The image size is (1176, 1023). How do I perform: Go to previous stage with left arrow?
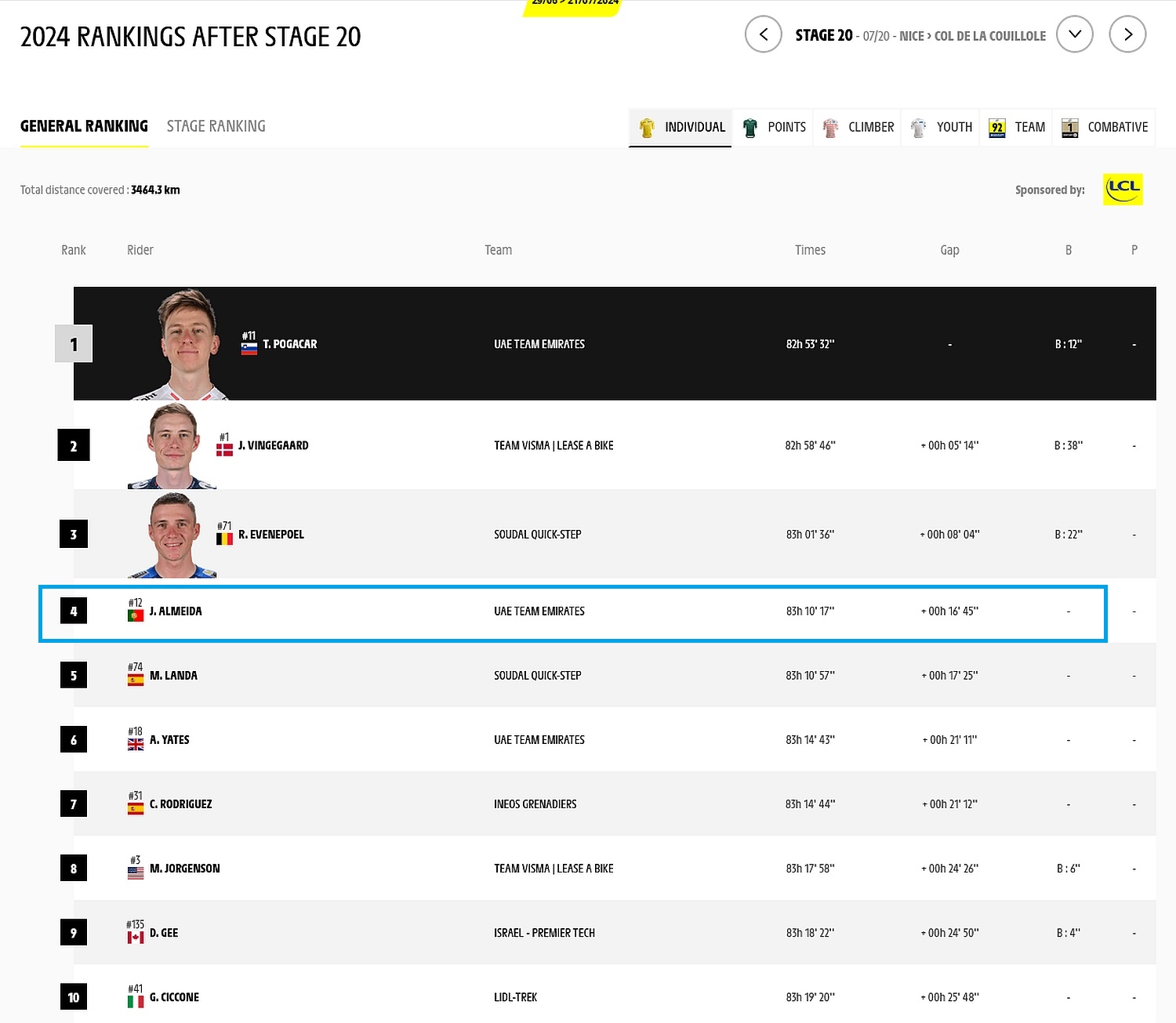(x=763, y=34)
